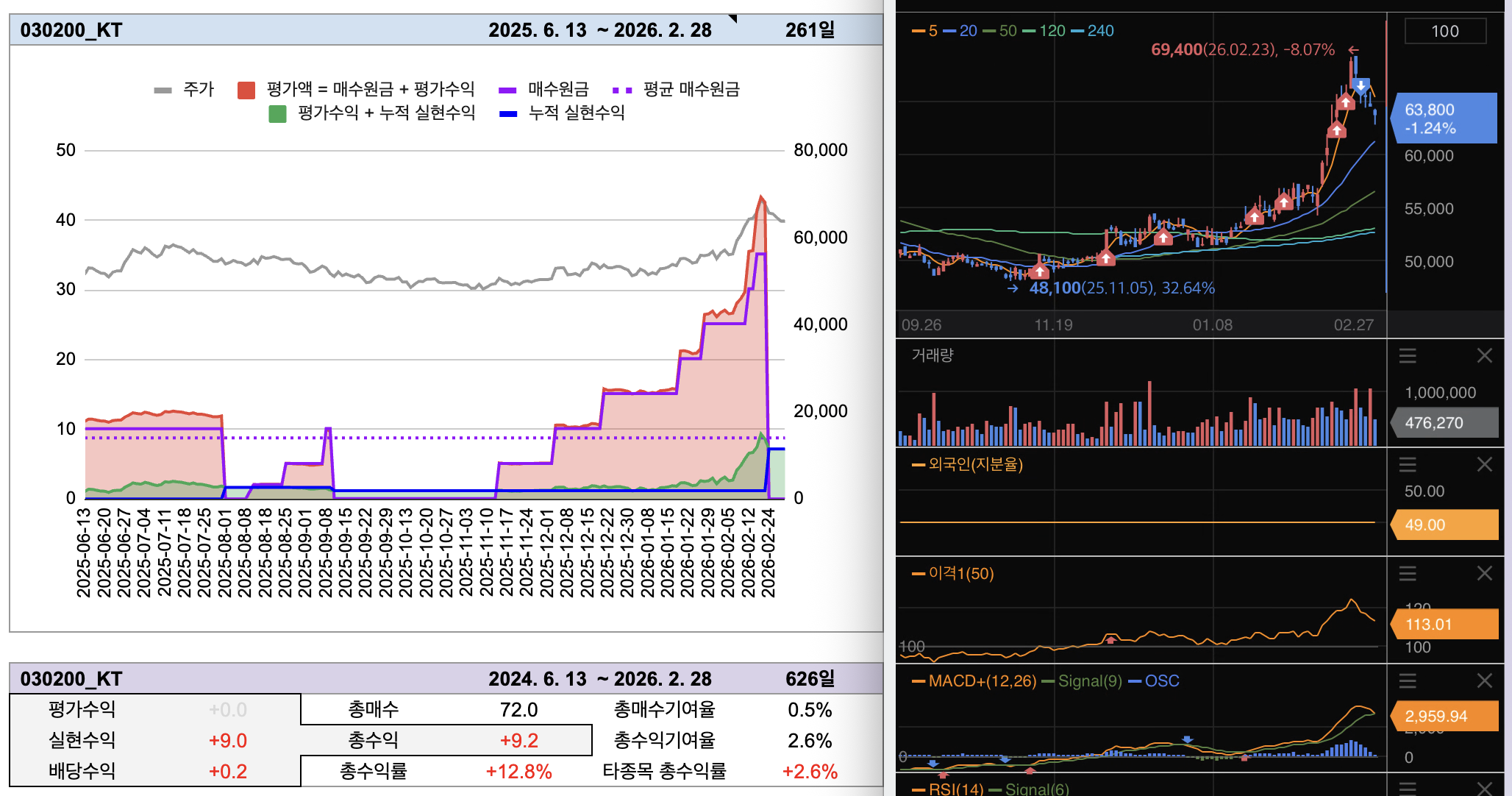Click the comment indicator triangle in the spreadsheet header
Viewport: 1512px width, 796px height.
tap(732, 18)
